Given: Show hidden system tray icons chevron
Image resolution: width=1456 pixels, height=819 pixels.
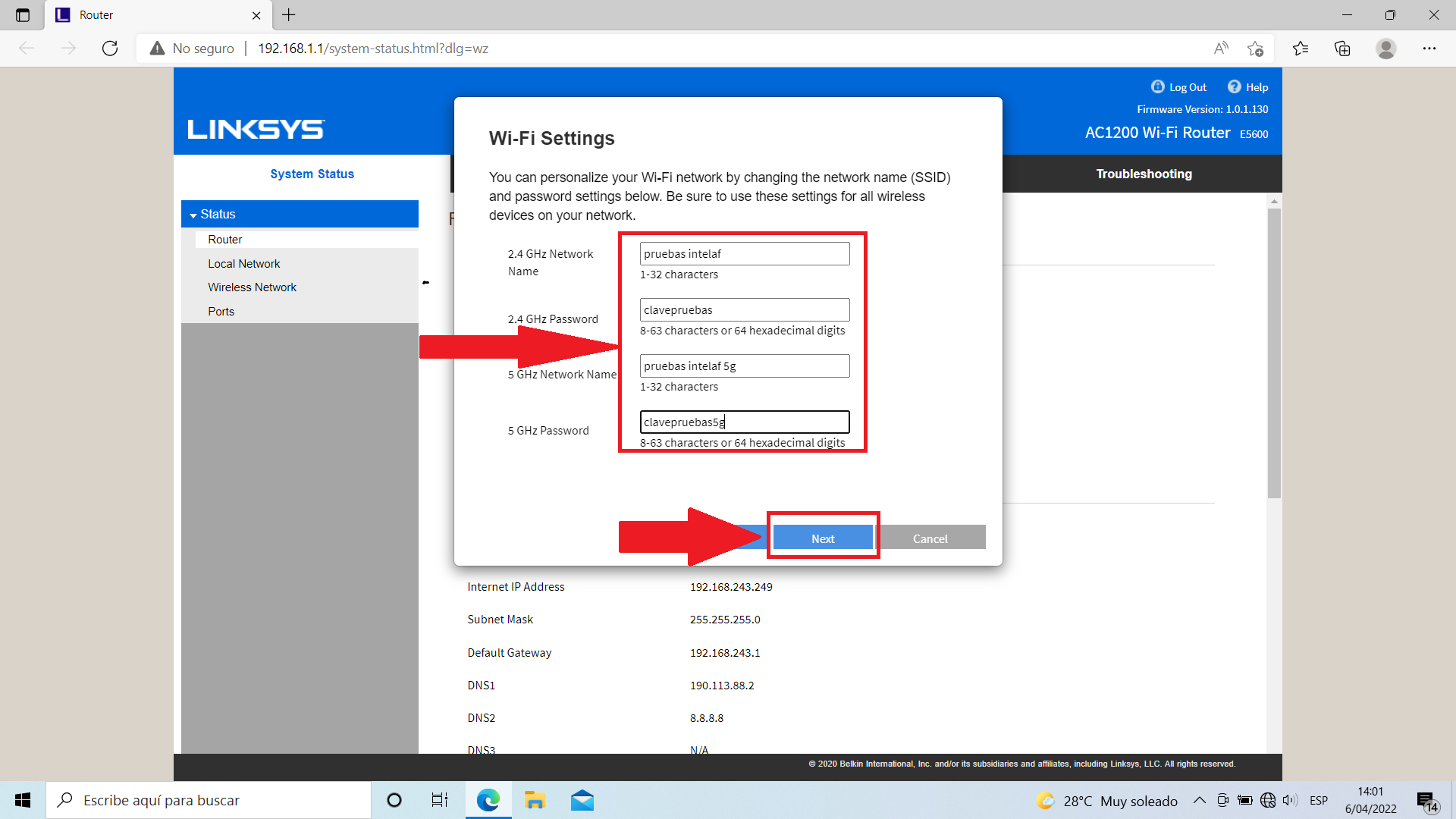Looking at the screenshot, I should pyautogui.click(x=1199, y=800).
